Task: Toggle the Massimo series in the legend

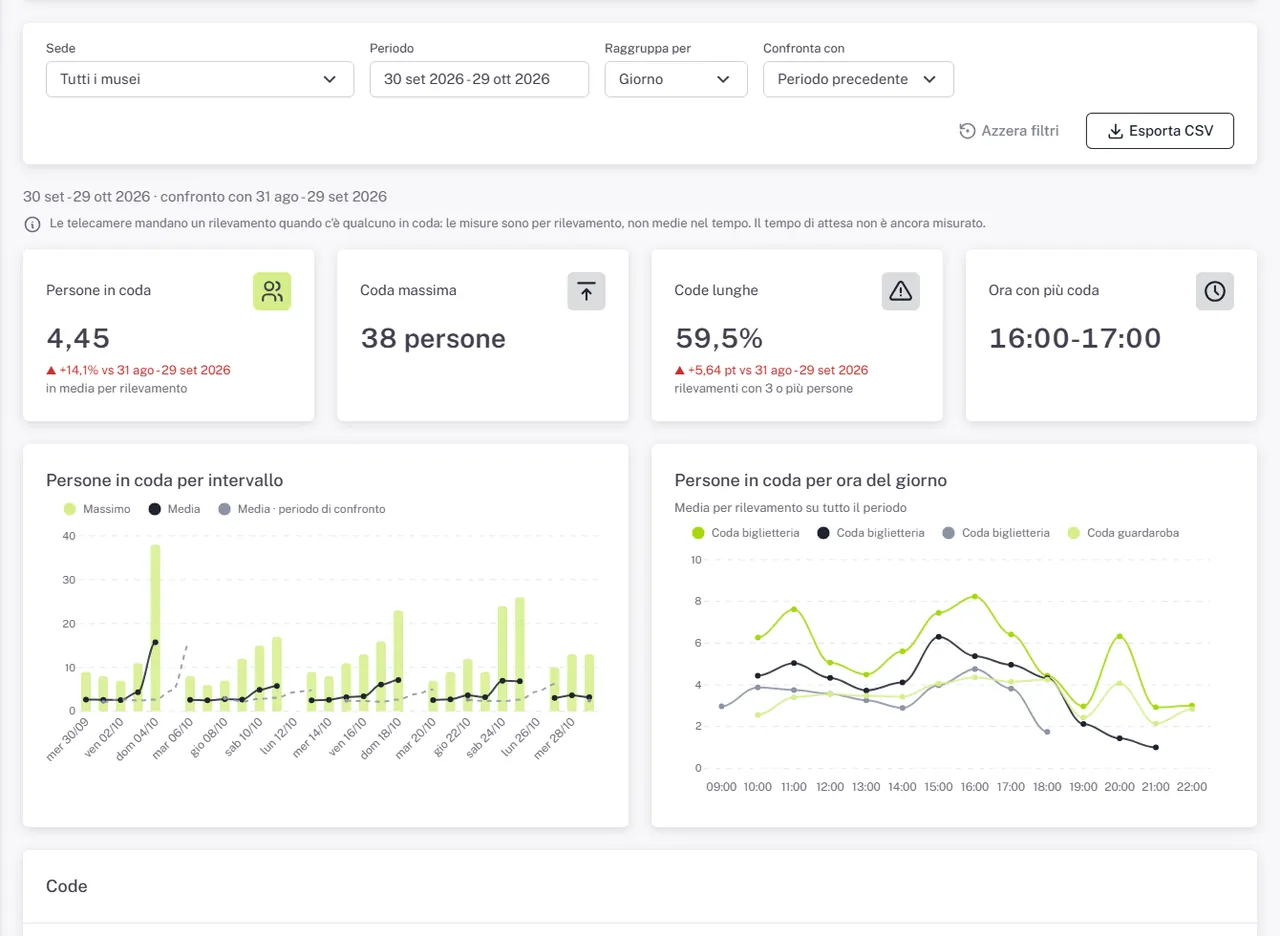Action: click(x=97, y=509)
